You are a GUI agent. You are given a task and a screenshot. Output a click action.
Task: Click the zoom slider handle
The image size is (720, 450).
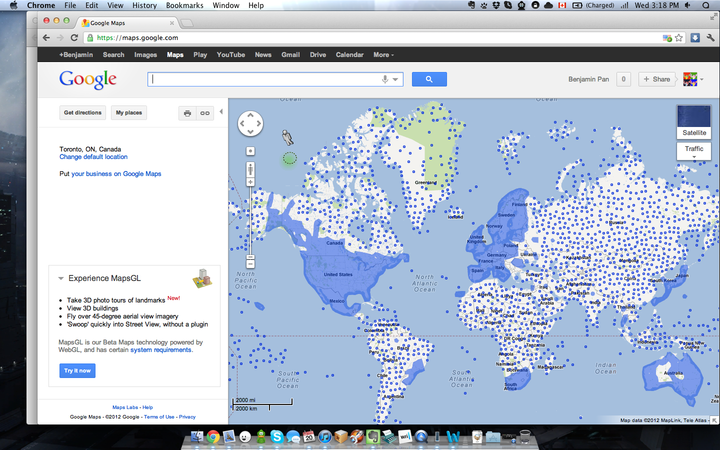click(250, 257)
